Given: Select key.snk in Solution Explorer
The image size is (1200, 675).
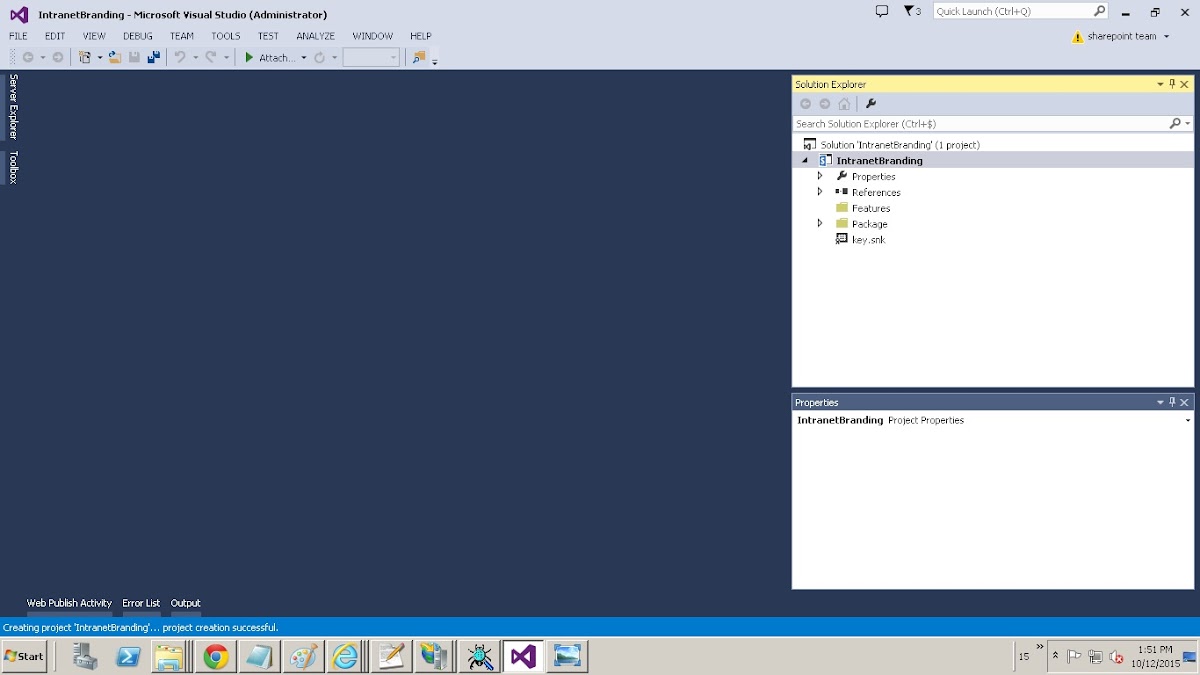Looking at the screenshot, I should (868, 240).
